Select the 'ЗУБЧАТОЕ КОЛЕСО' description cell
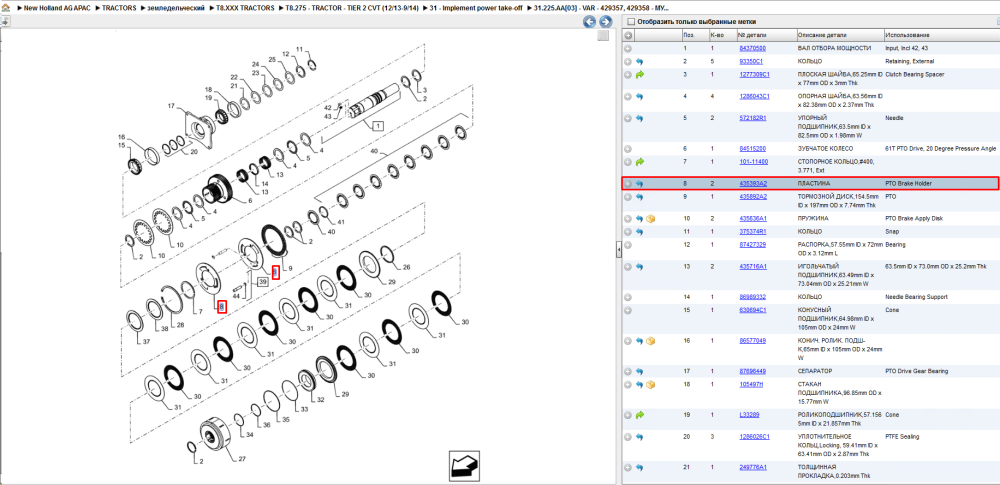 click(x=825, y=149)
